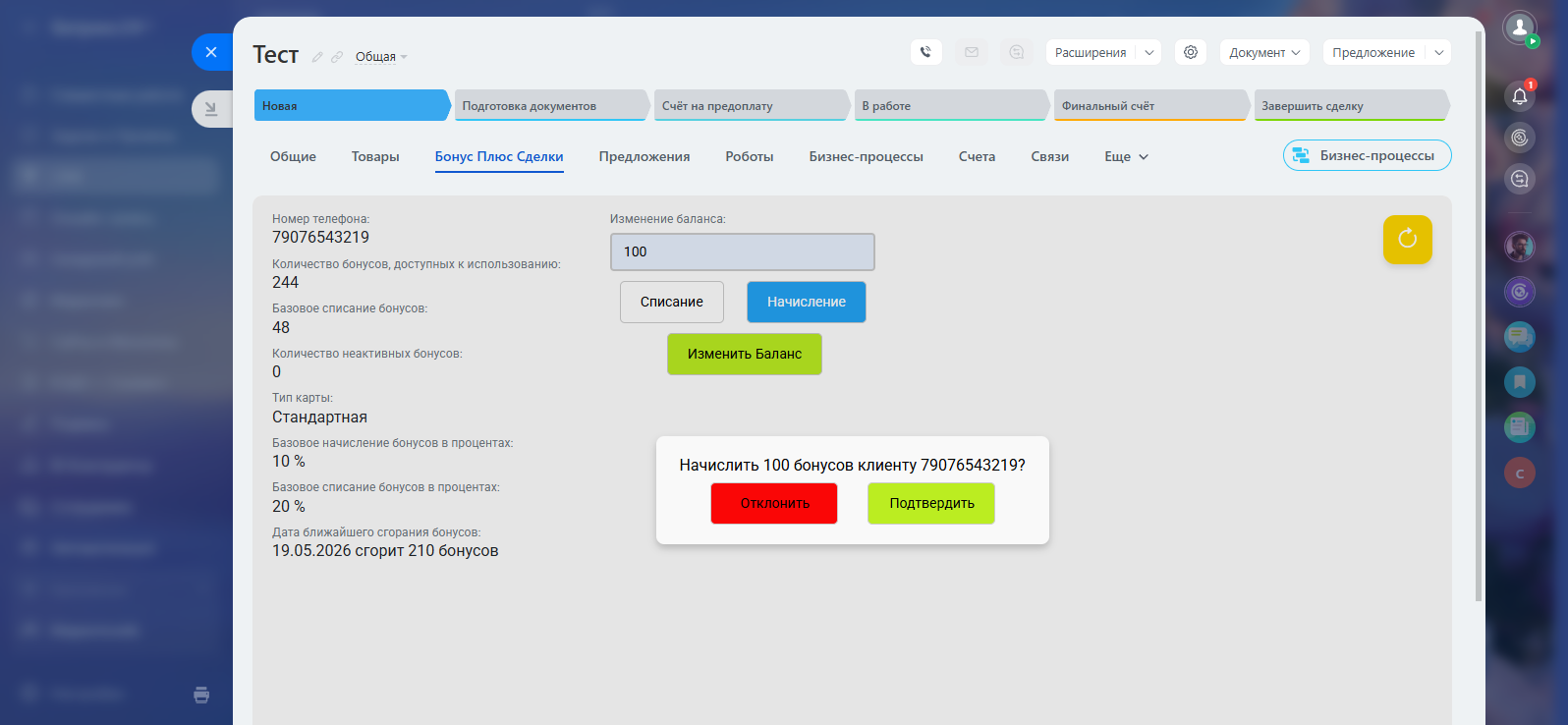The image size is (1568, 725).
Task: Click the card type value 'Стандартная'
Action: [x=319, y=417]
